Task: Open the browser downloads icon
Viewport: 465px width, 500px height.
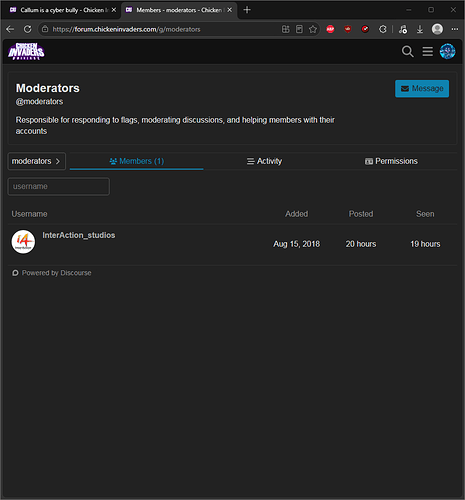Action: coord(420,29)
